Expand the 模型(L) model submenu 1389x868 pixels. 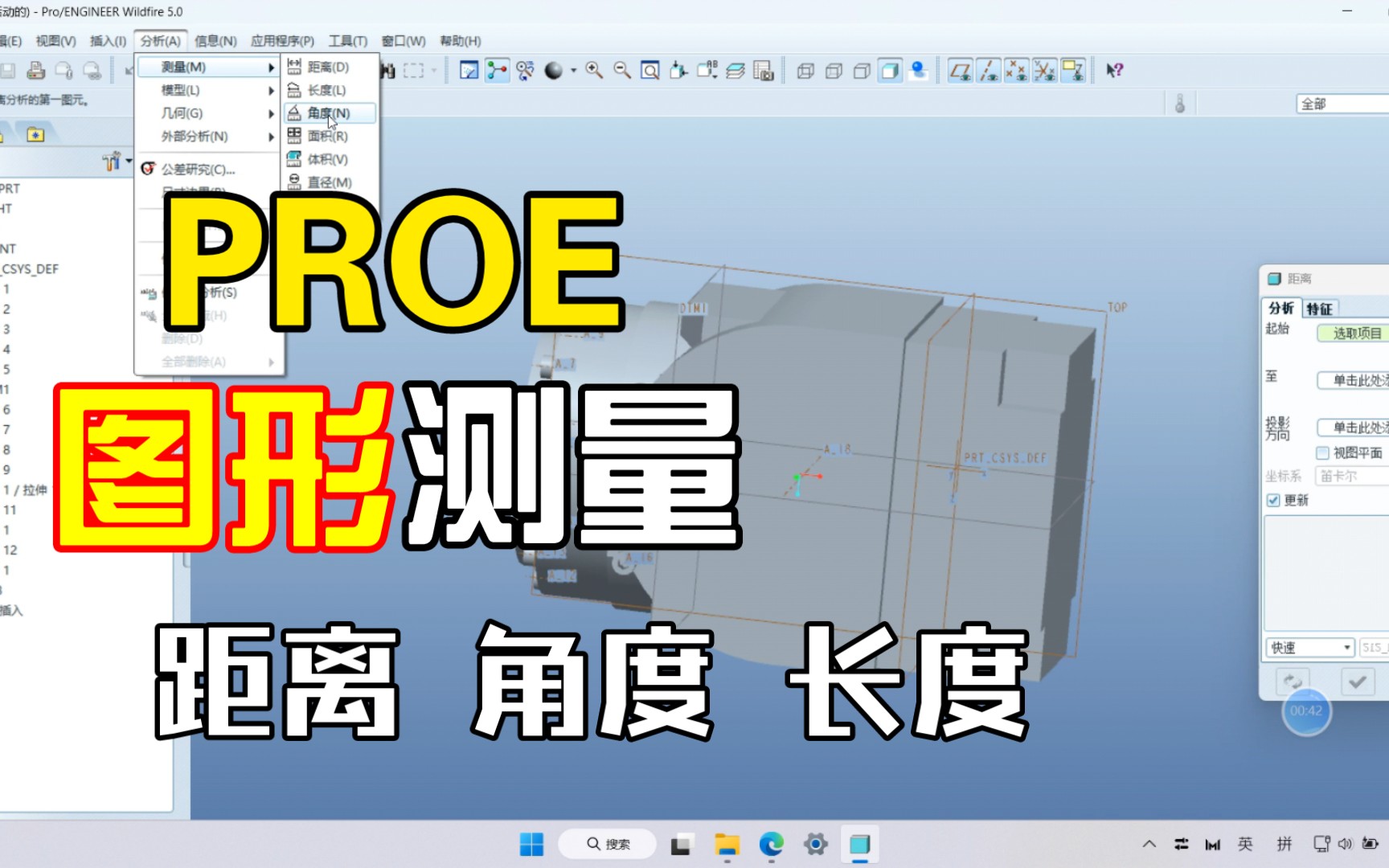207,91
